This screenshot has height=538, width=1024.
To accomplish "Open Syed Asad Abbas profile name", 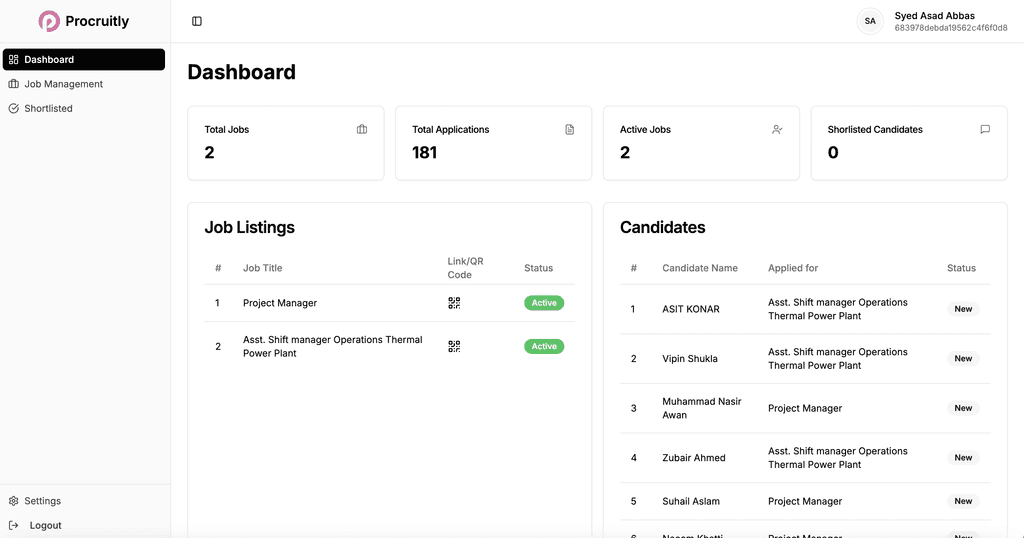I will tap(935, 16).
